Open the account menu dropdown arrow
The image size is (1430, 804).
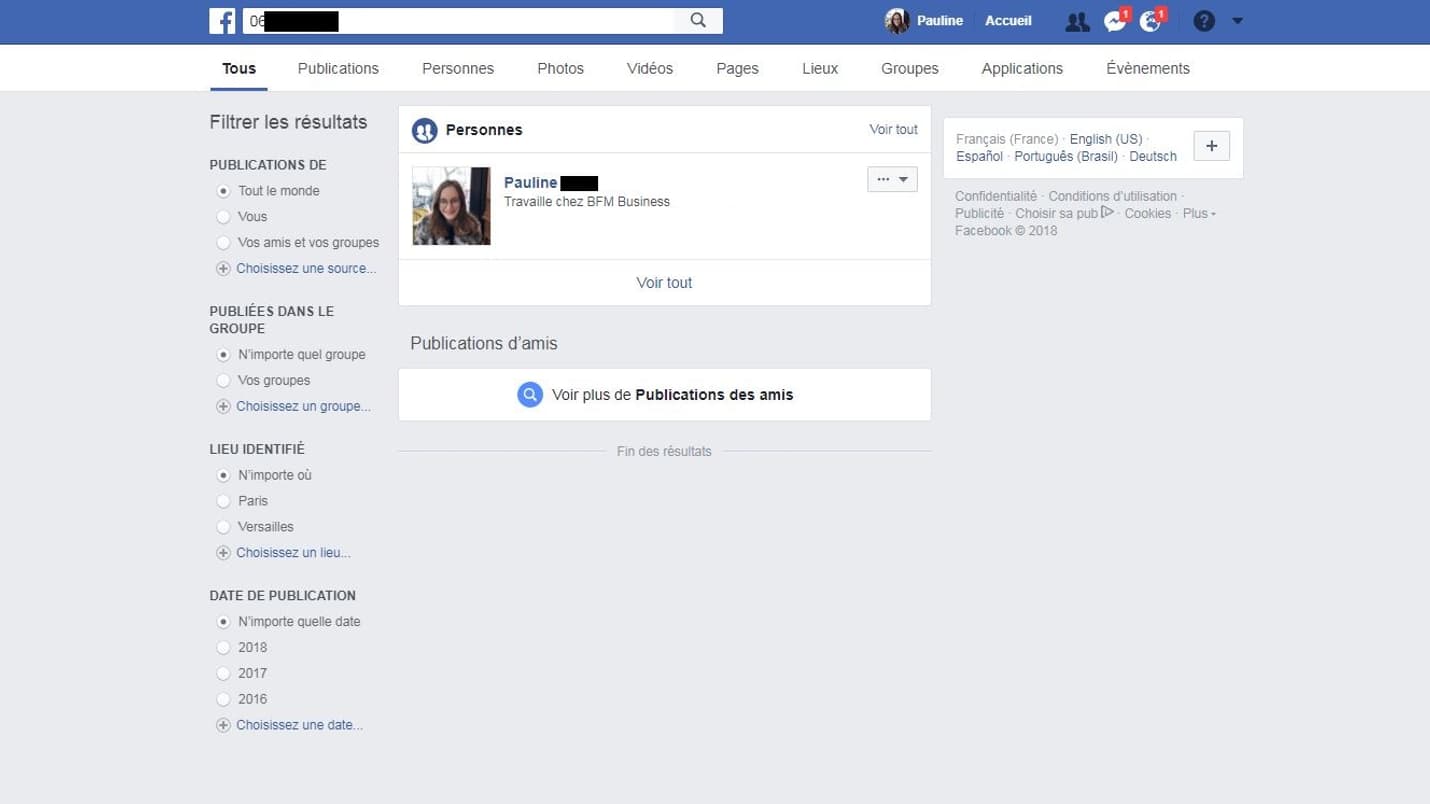pyautogui.click(x=1237, y=21)
